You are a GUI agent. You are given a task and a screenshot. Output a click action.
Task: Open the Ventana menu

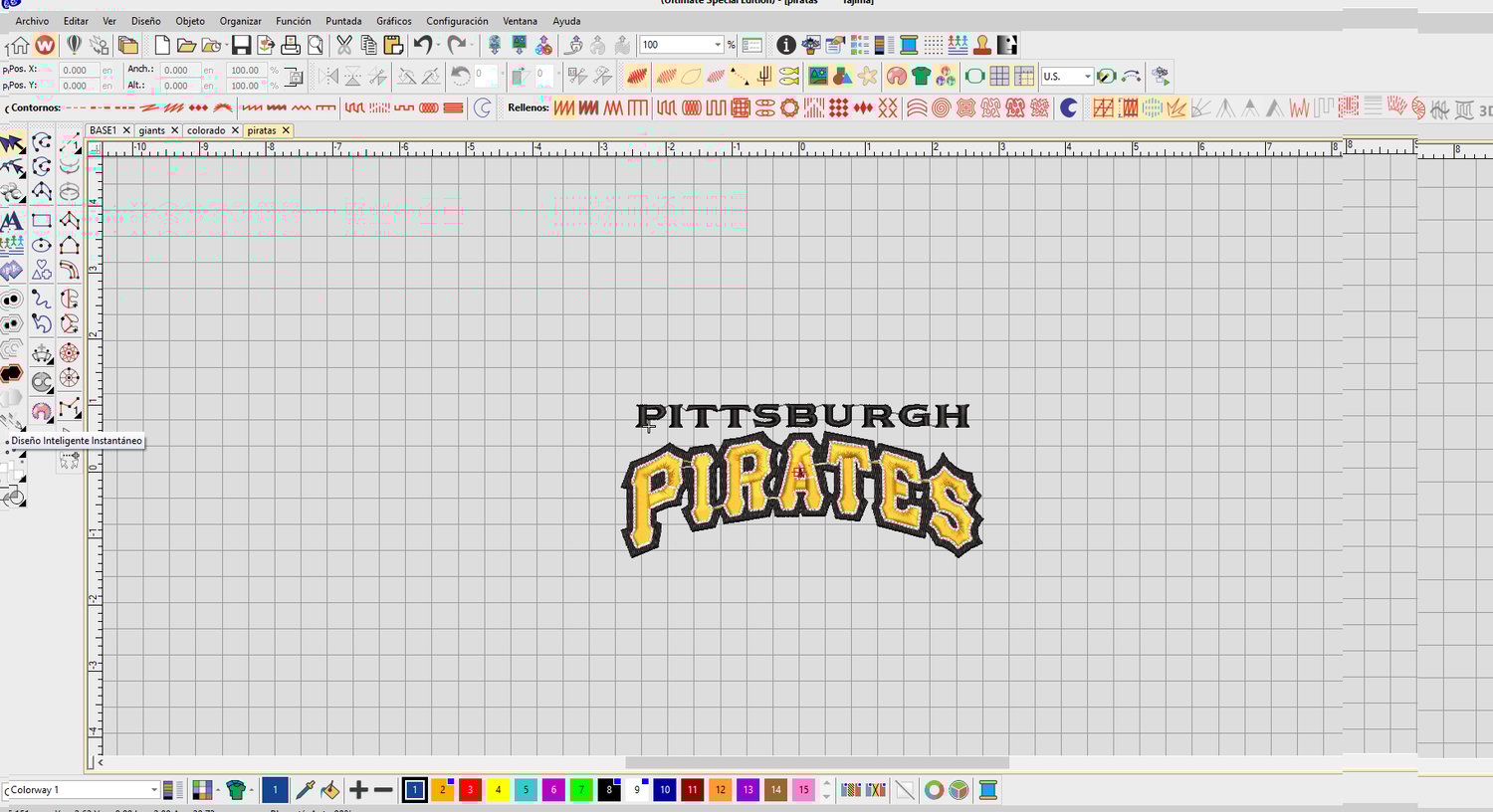click(x=520, y=21)
